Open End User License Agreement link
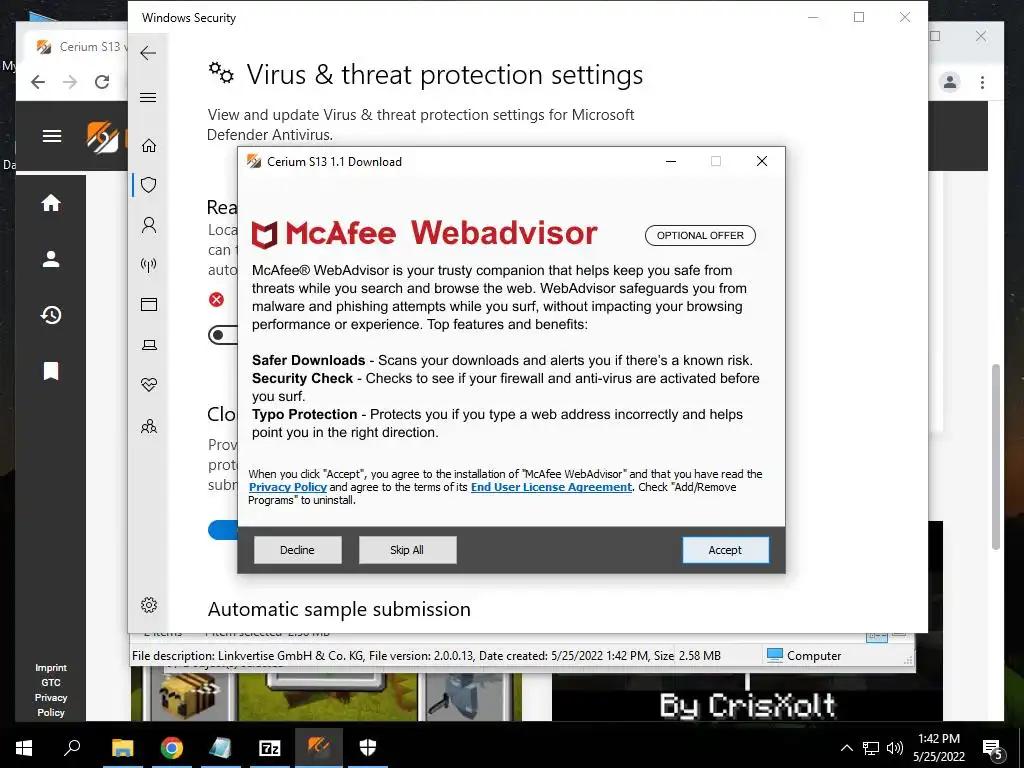The height and width of the screenshot is (768, 1024). coord(551,487)
